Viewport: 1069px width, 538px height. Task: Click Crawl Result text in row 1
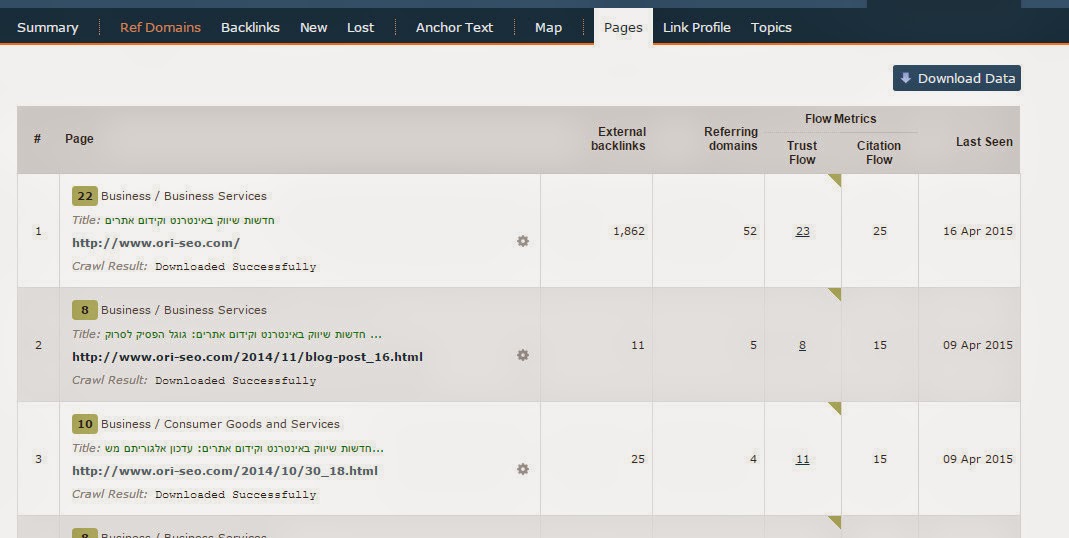pos(194,266)
